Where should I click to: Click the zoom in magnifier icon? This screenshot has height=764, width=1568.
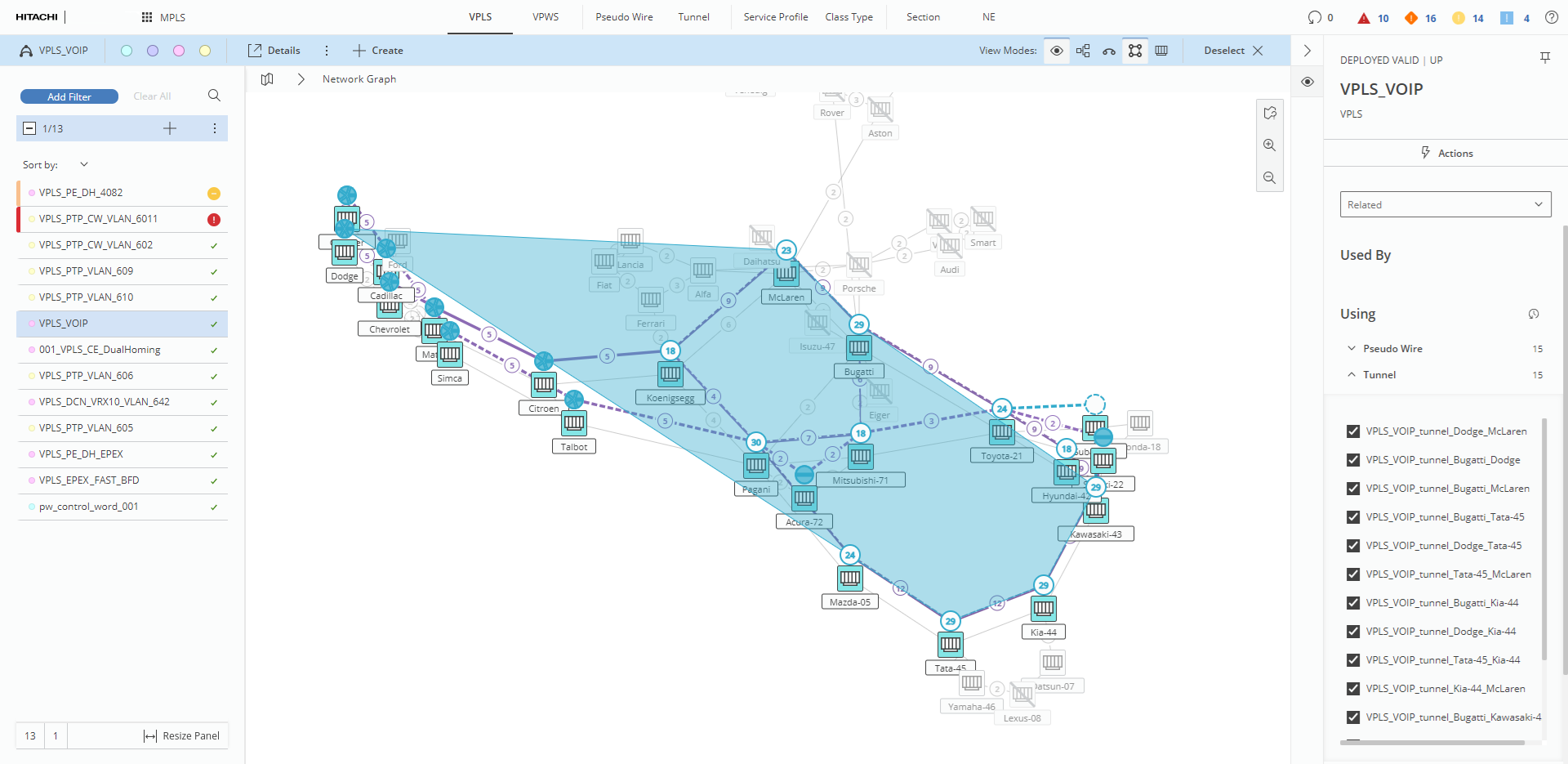(1269, 145)
